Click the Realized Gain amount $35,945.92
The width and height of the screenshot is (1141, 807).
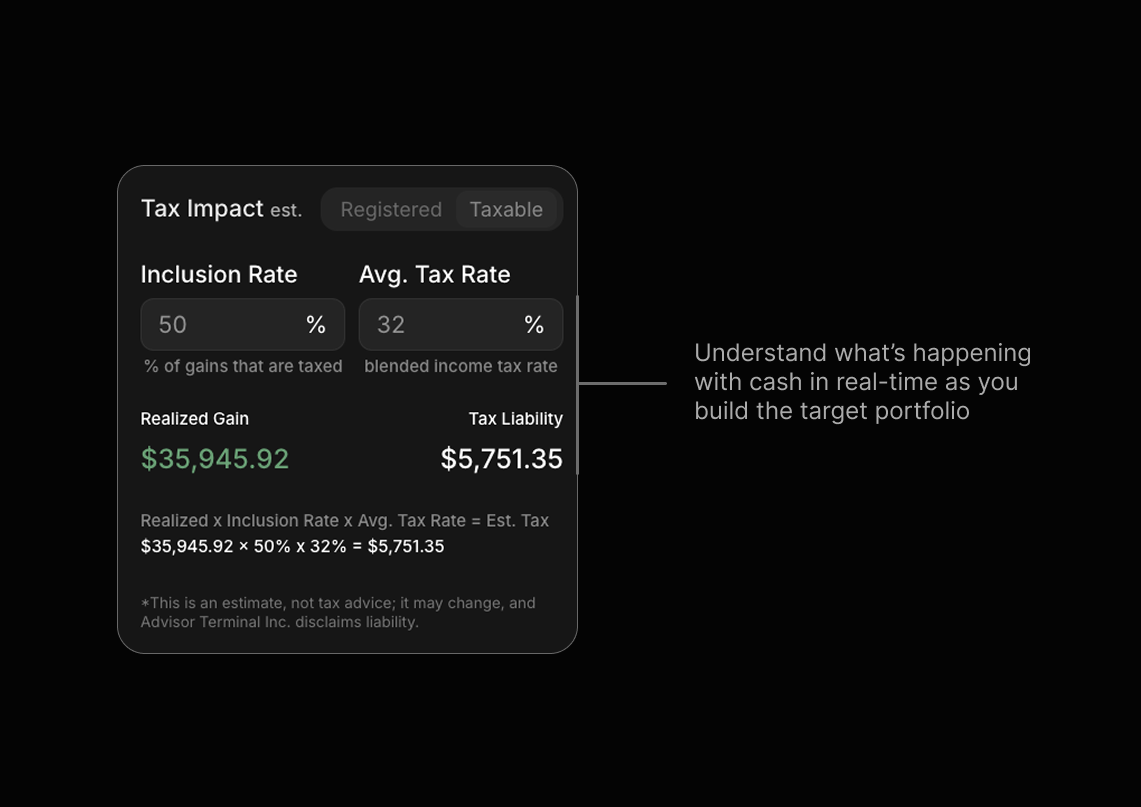tap(214, 458)
